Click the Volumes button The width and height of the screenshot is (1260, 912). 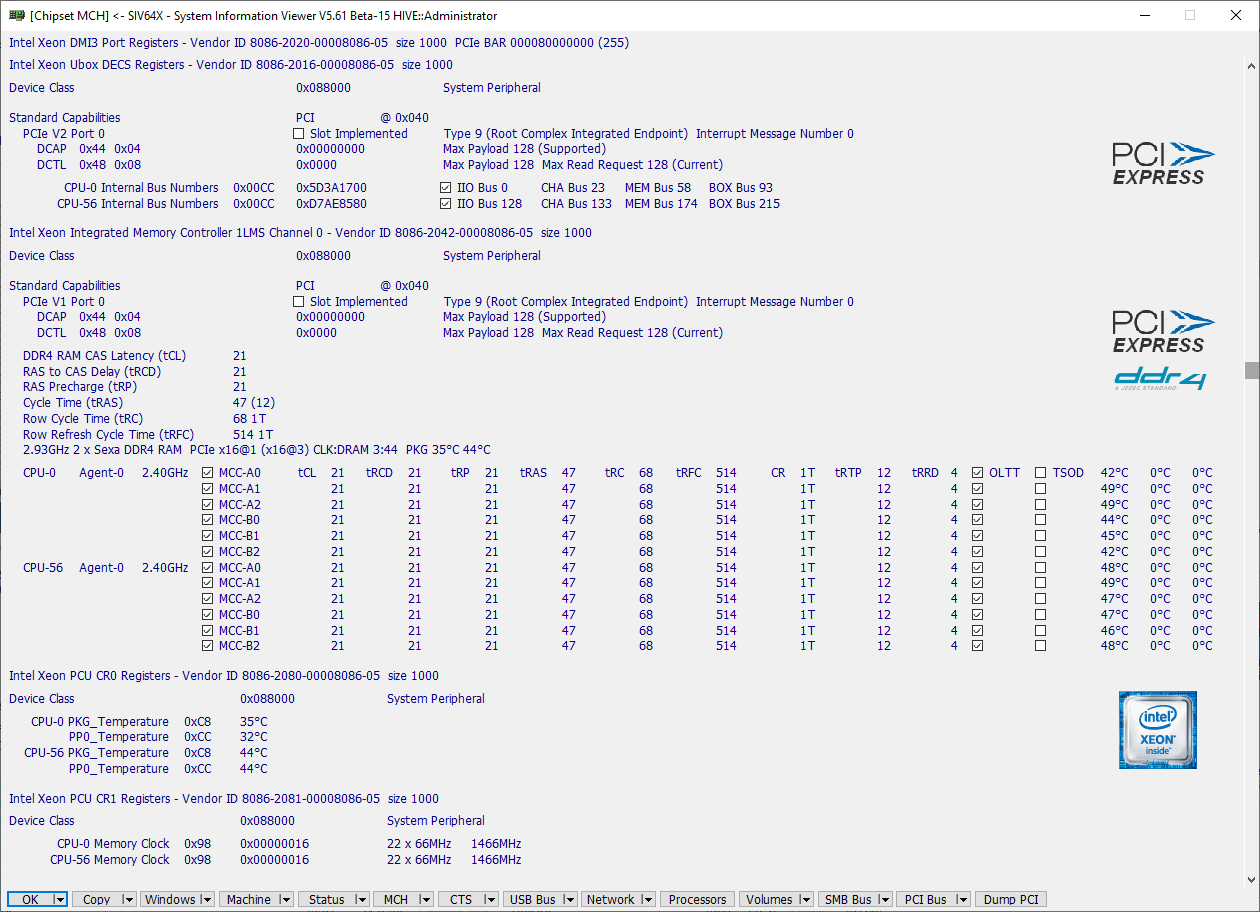777,900
